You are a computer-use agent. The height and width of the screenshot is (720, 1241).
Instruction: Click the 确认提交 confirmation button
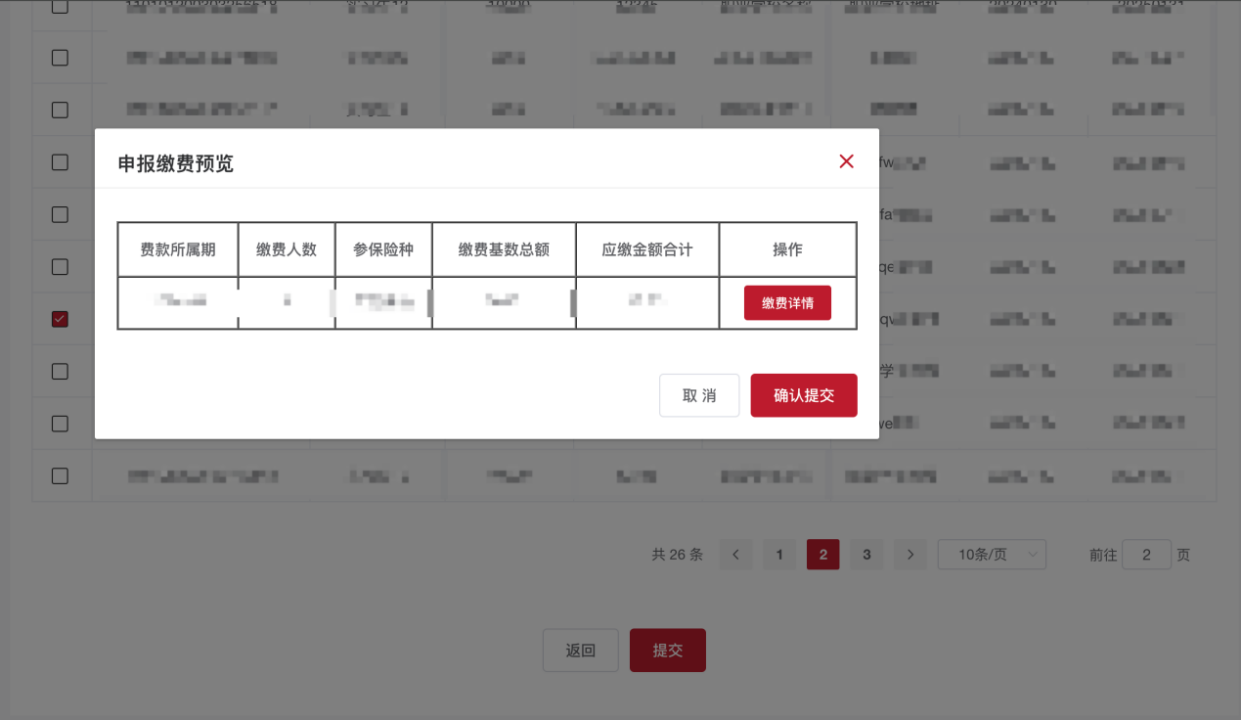coord(803,395)
